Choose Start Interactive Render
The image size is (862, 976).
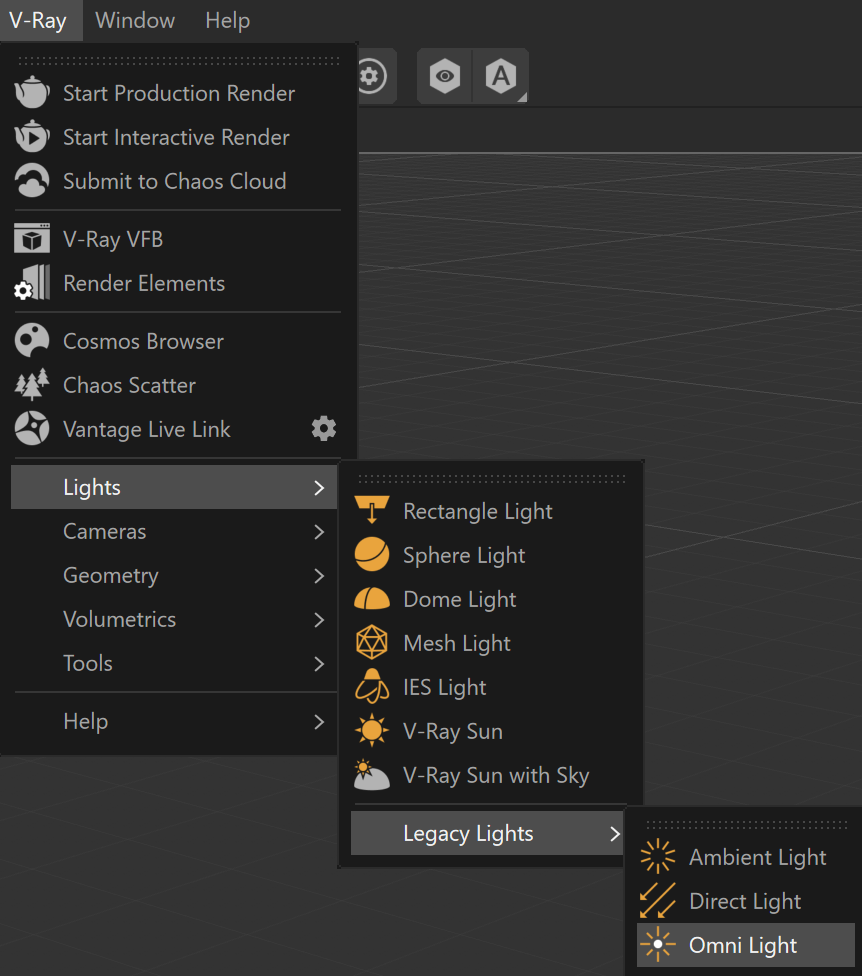click(176, 137)
